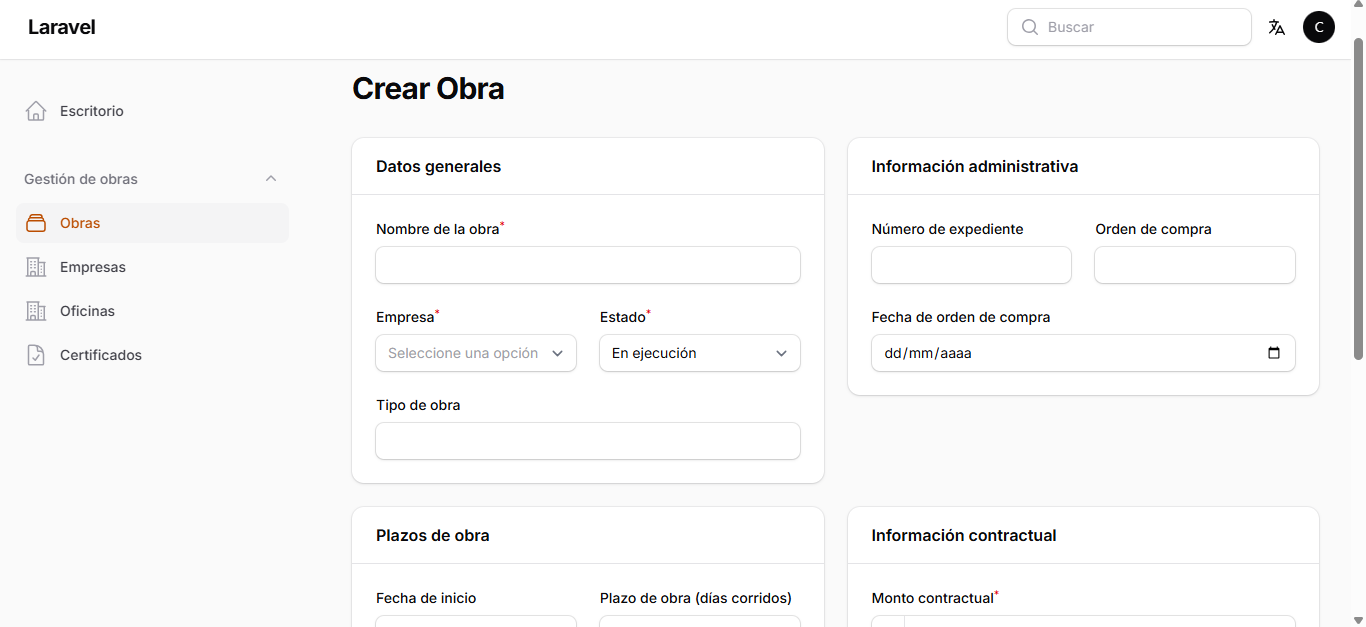Click the Información administrativa section heading
The height and width of the screenshot is (627, 1366).
click(x=975, y=166)
